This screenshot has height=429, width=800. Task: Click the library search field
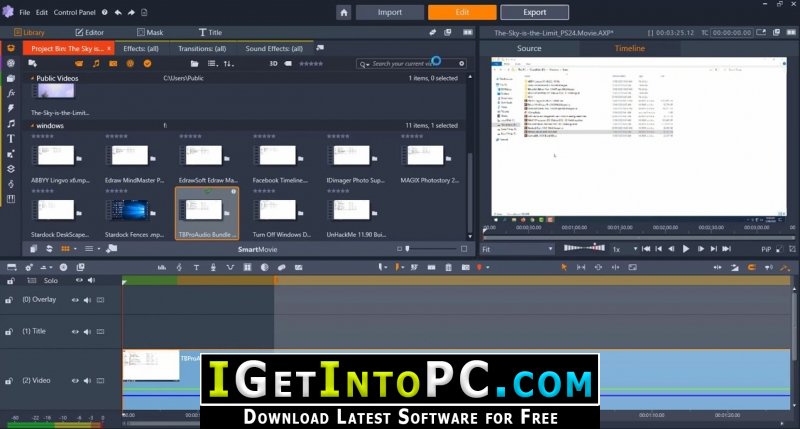point(411,64)
